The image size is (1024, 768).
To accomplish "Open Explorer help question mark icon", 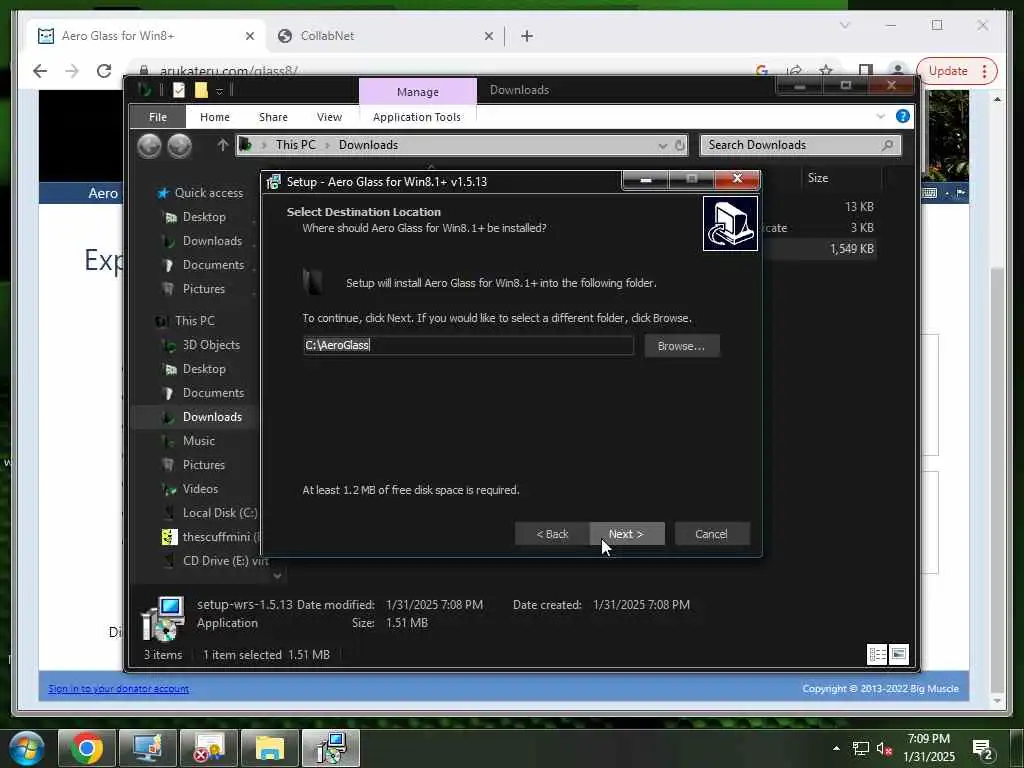I will pyautogui.click(x=903, y=116).
